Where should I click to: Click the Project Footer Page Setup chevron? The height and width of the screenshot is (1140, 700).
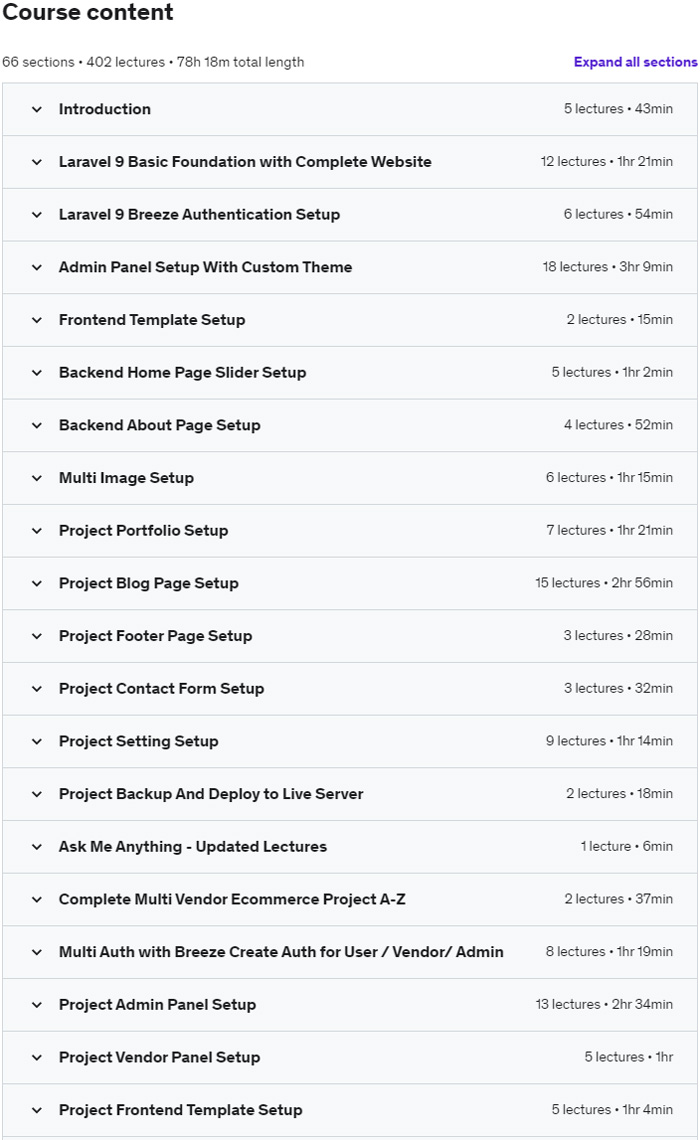tap(37, 636)
